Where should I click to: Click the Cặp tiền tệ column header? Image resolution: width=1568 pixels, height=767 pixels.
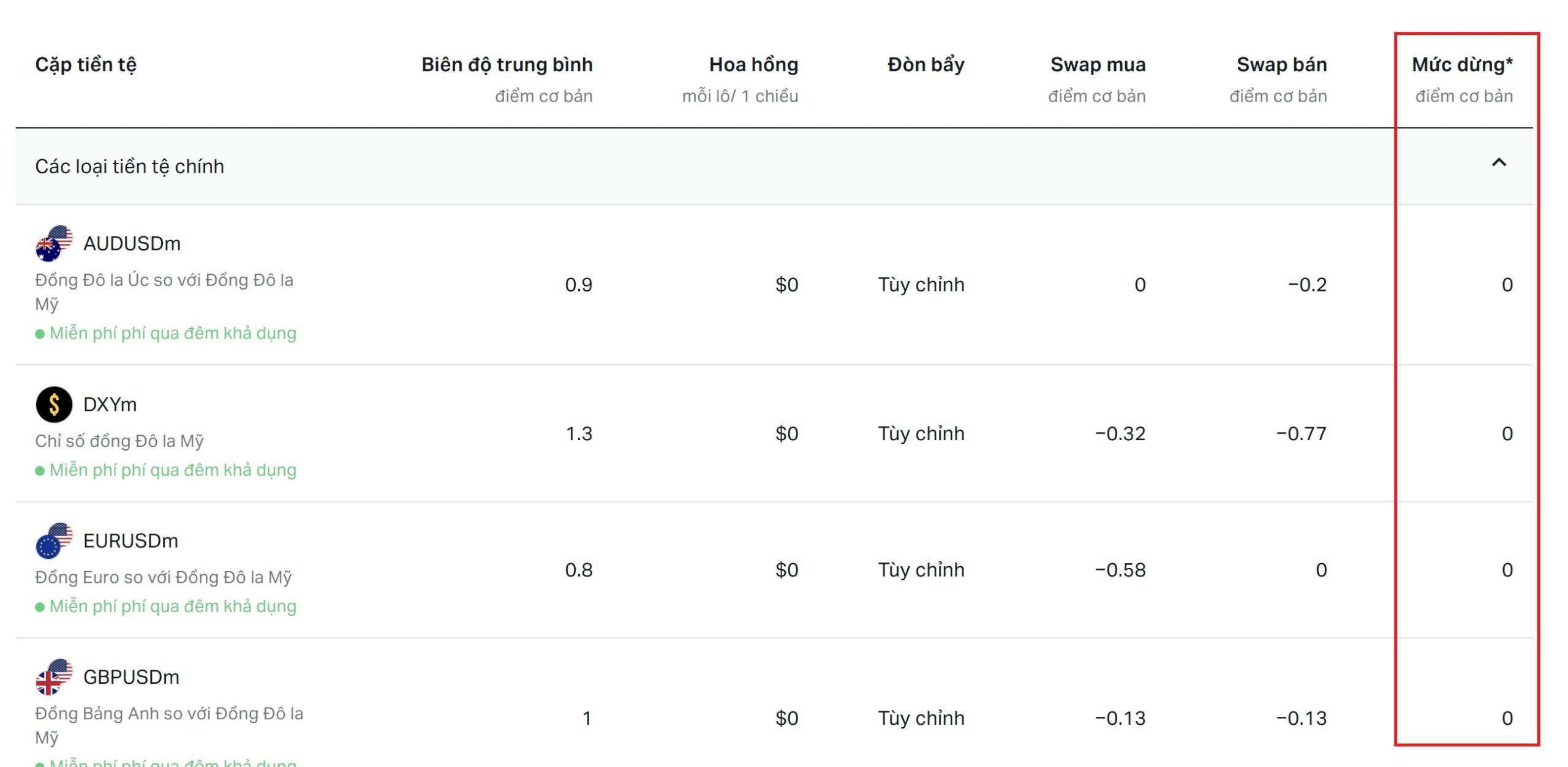[86, 65]
